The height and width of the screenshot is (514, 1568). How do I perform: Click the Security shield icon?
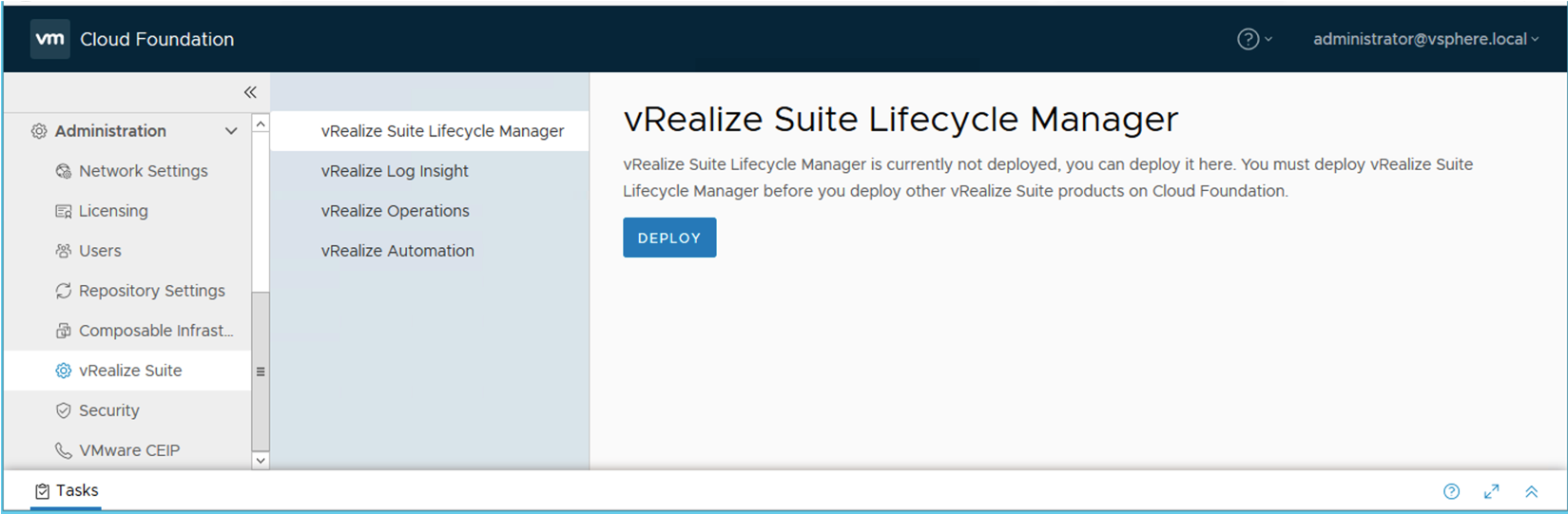tap(64, 410)
